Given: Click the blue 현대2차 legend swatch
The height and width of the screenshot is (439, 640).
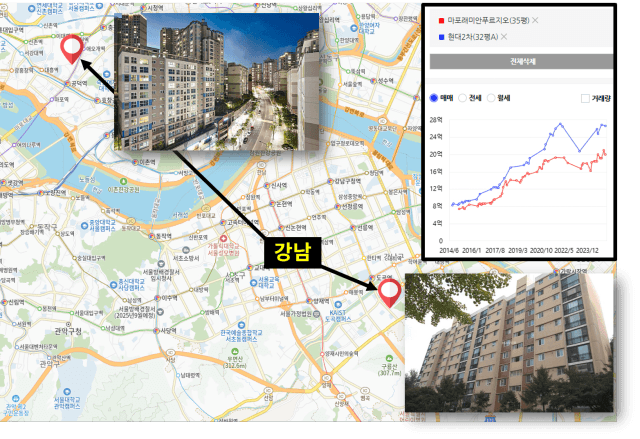Looking at the screenshot, I should [441, 37].
